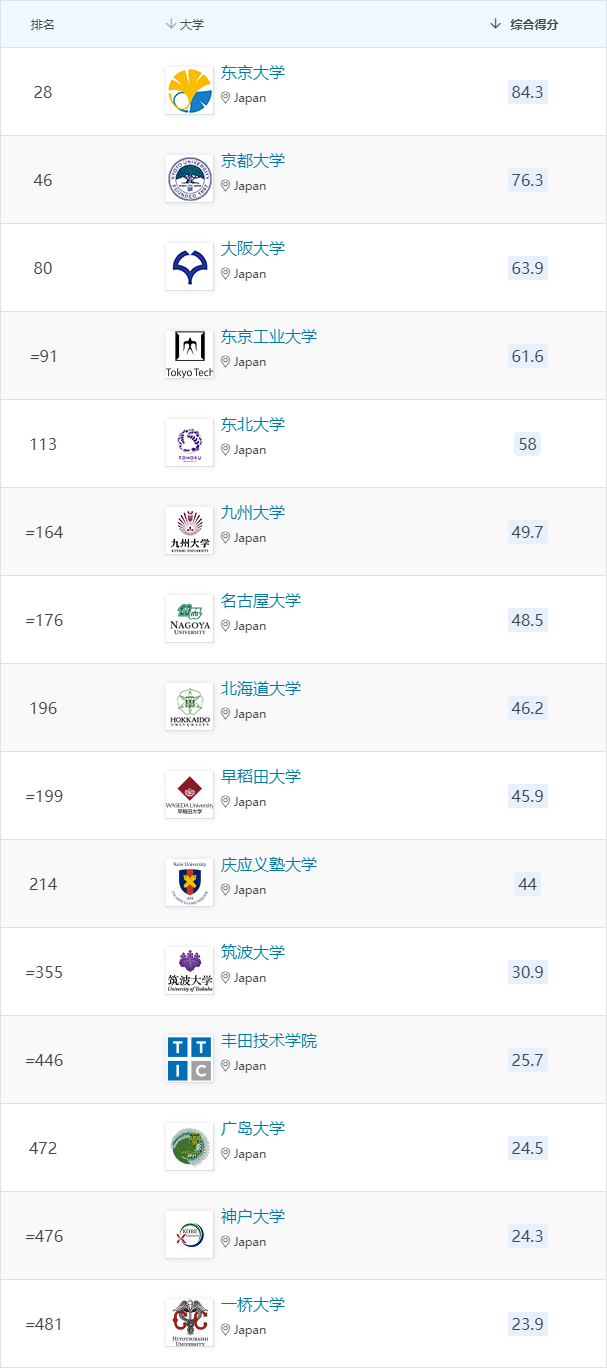Sort by 大学 column header arrow
Image resolution: width=607 pixels, height=1368 pixels.
click(x=171, y=24)
